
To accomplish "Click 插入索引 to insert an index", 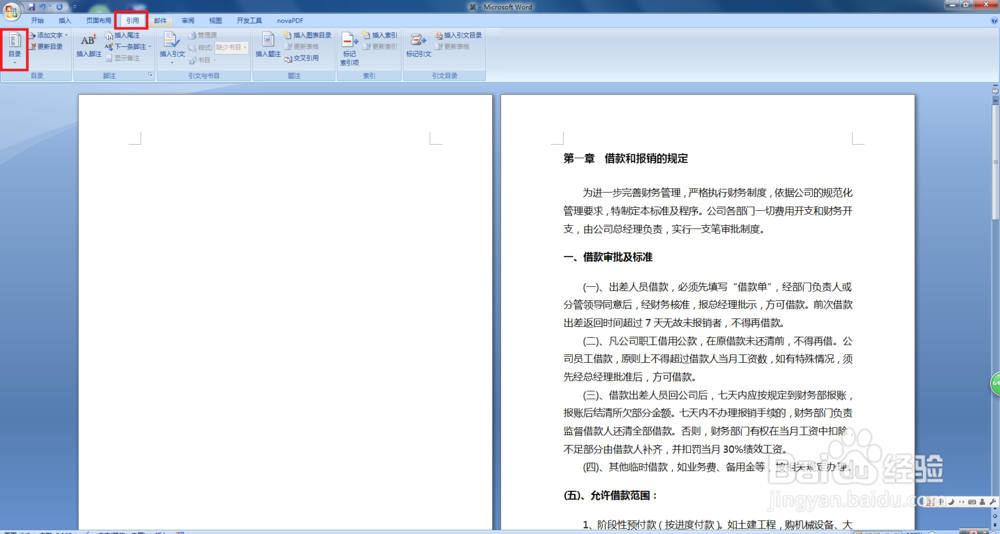I will [381, 35].
